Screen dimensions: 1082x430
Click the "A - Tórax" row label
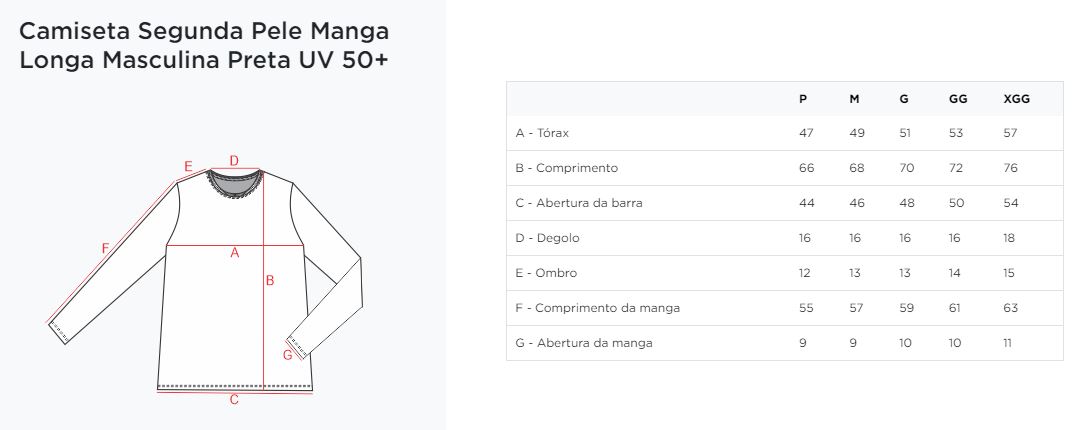542,133
